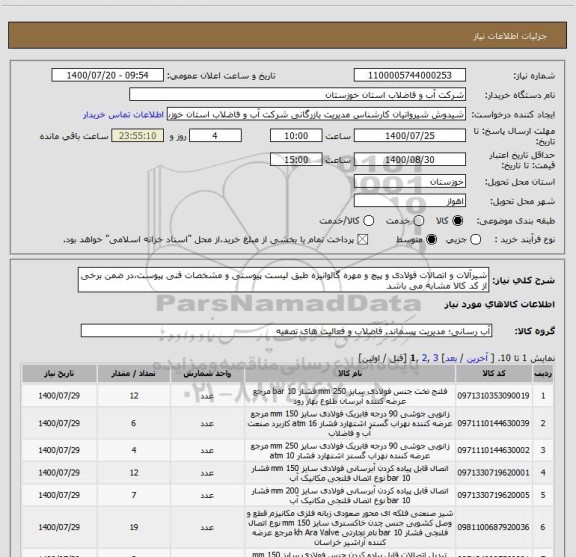
Task: Click the remaining days field showing 4
Action: (x=215, y=136)
